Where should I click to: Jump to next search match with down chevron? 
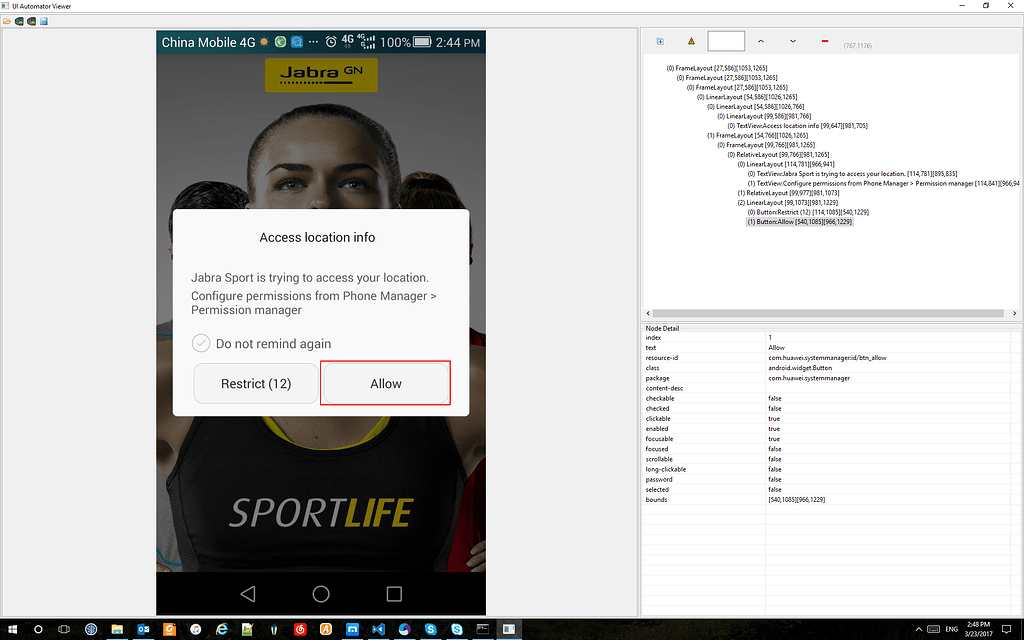click(793, 41)
